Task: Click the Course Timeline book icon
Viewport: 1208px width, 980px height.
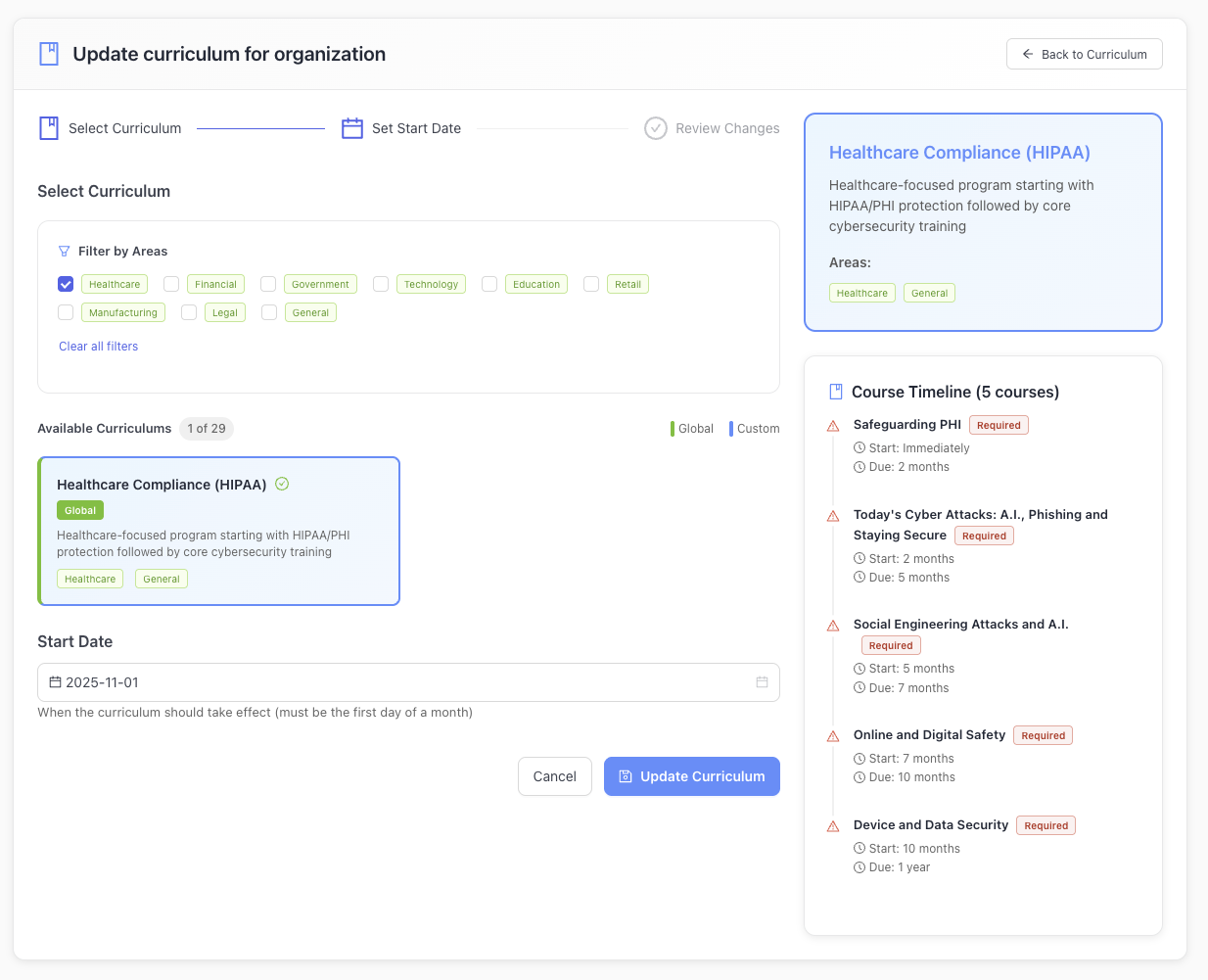Action: click(836, 392)
